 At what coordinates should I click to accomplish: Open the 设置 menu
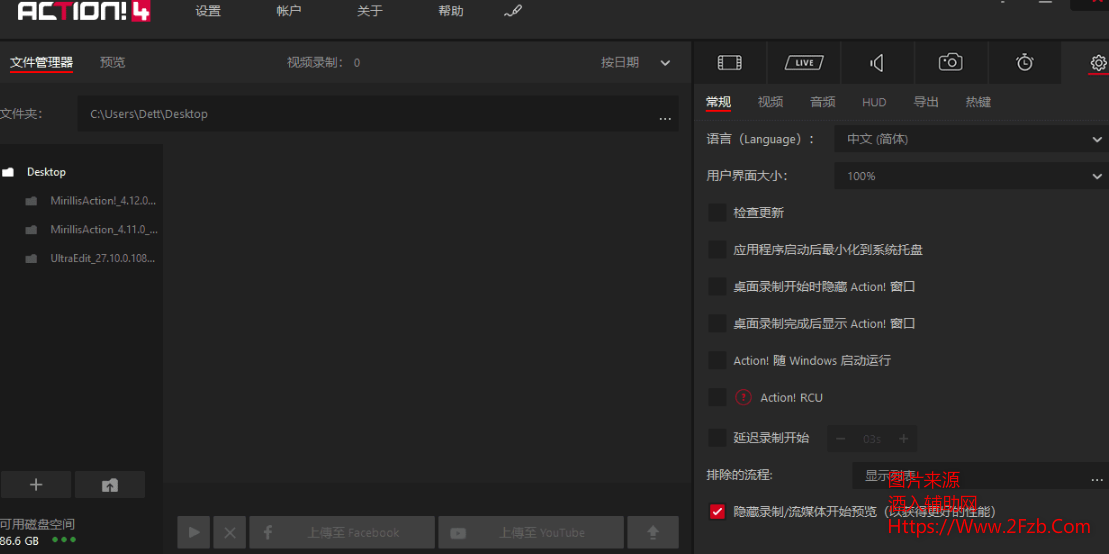[x=208, y=11]
